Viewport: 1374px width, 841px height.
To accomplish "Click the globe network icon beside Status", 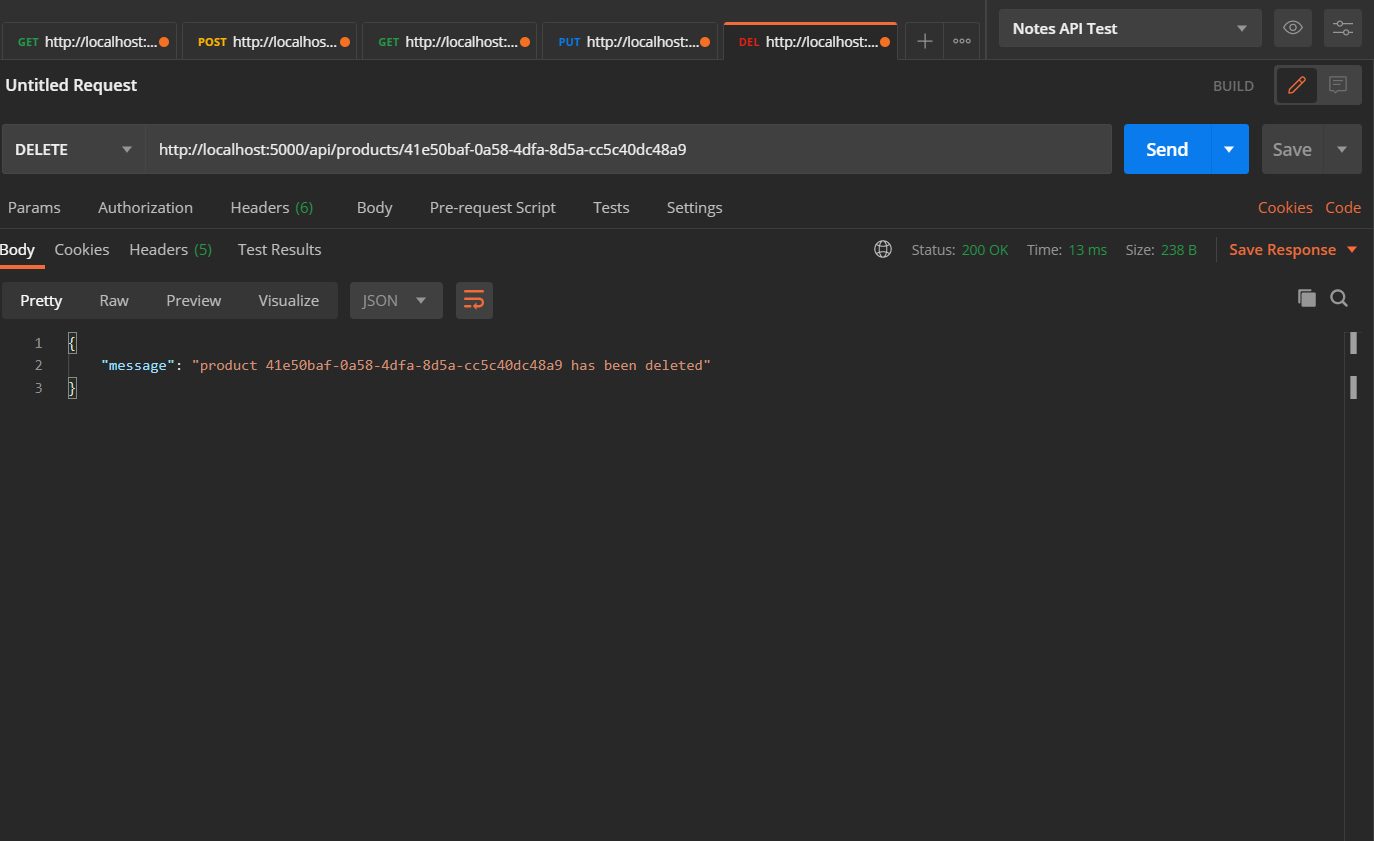I will (883, 250).
